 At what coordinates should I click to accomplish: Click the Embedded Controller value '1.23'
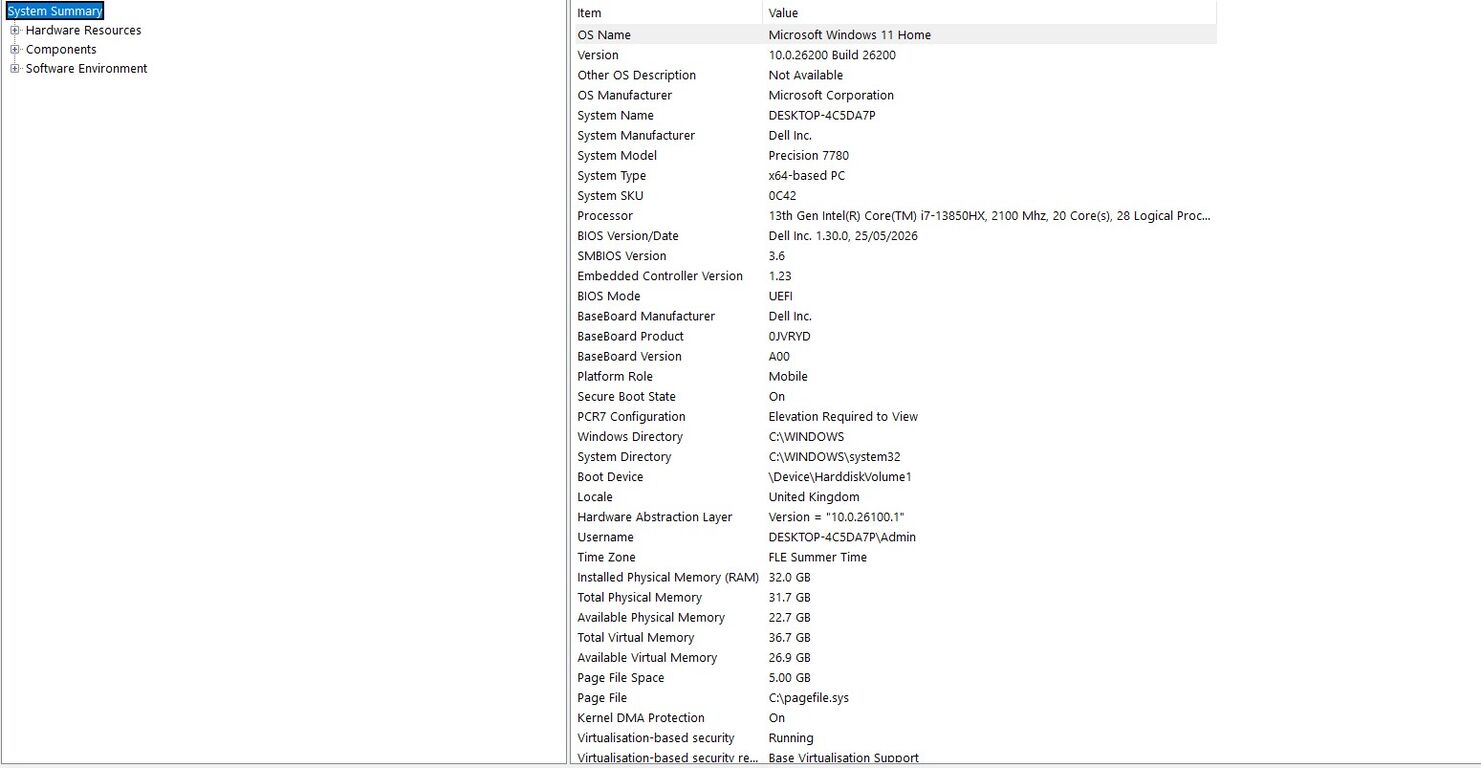click(x=780, y=275)
